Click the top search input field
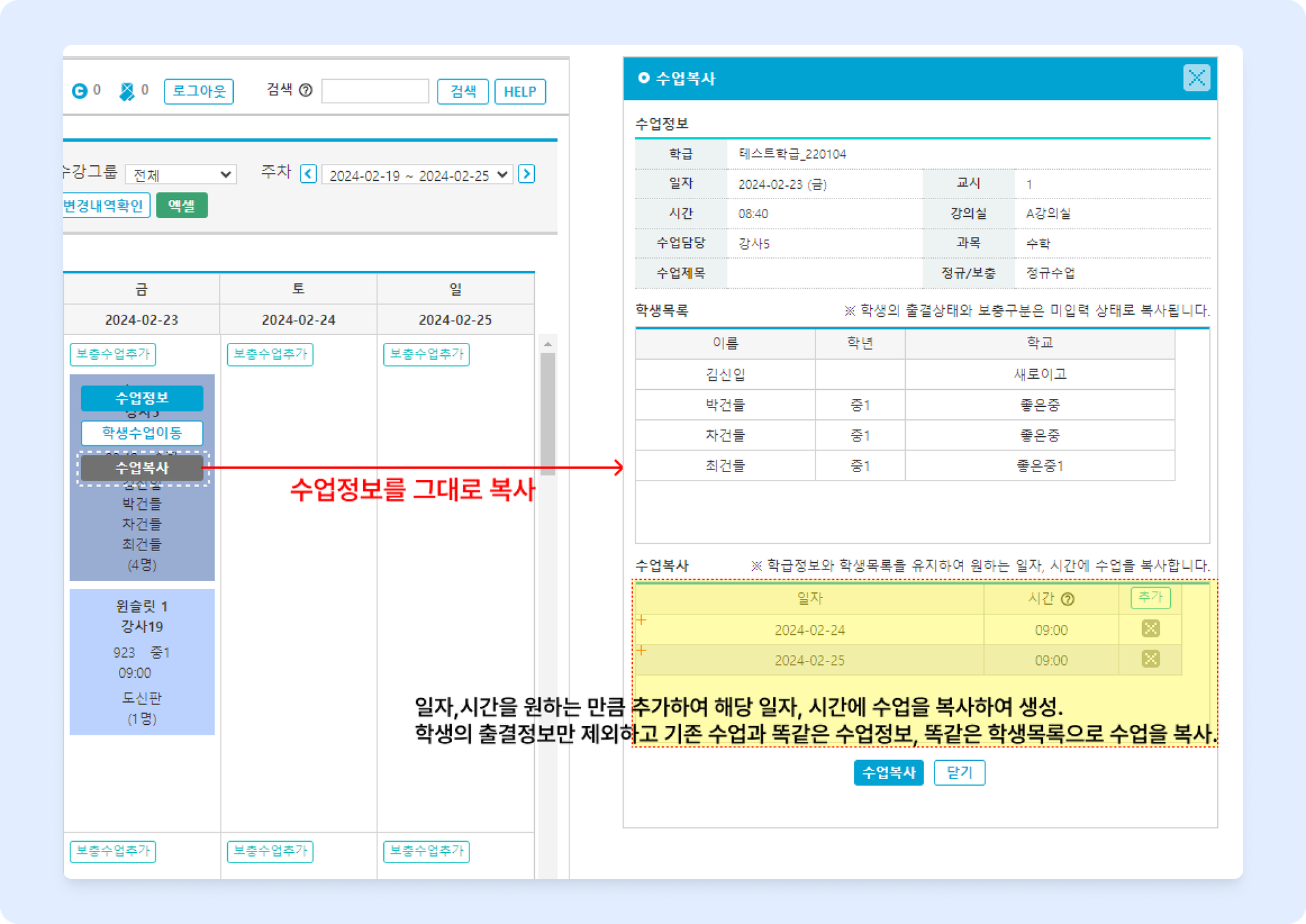 pos(375,91)
